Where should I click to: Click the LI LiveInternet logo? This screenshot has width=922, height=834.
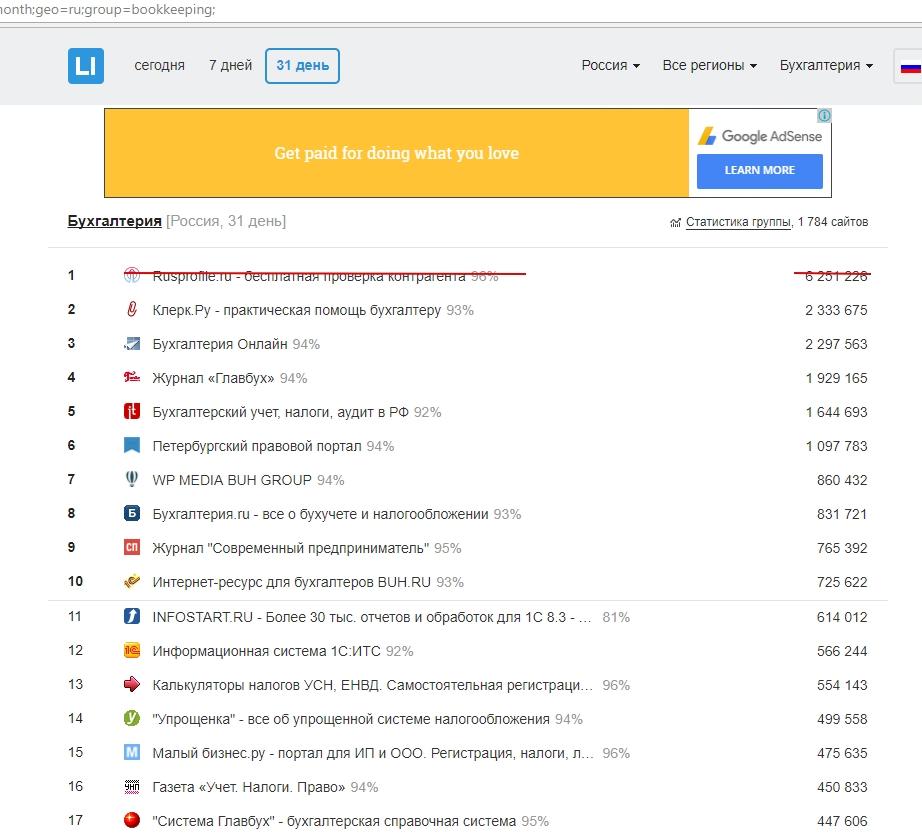pyautogui.click(x=86, y=66)
